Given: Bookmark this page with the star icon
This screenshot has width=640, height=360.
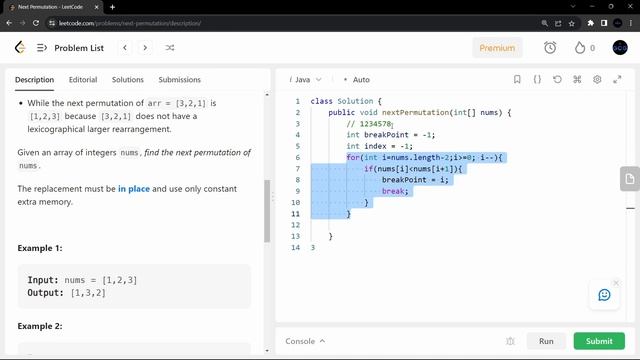Looking at the screenshot, I should coord(571,23).
